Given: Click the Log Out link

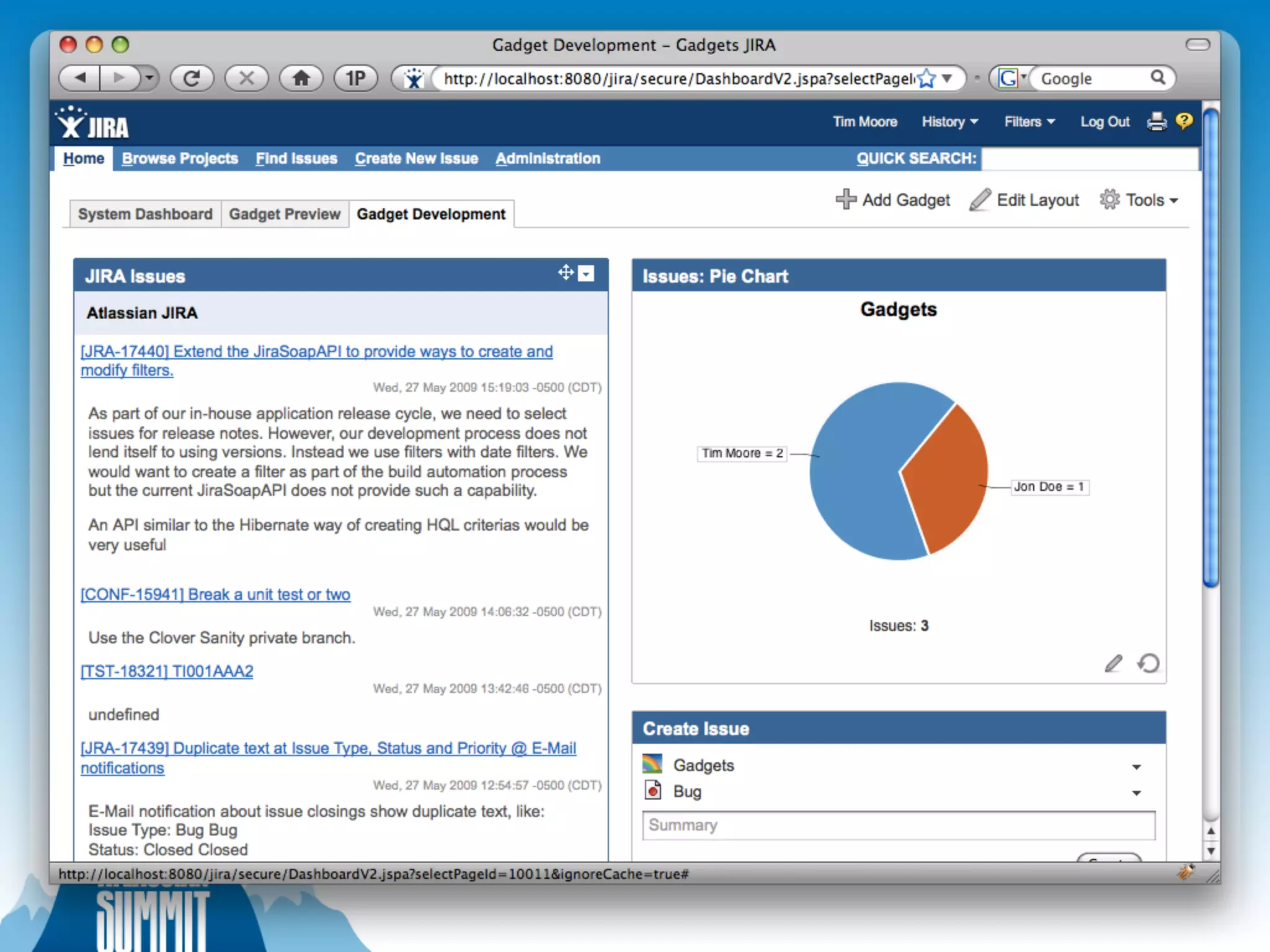Looking at the screenshot, I should click(x=1104, y=122).
